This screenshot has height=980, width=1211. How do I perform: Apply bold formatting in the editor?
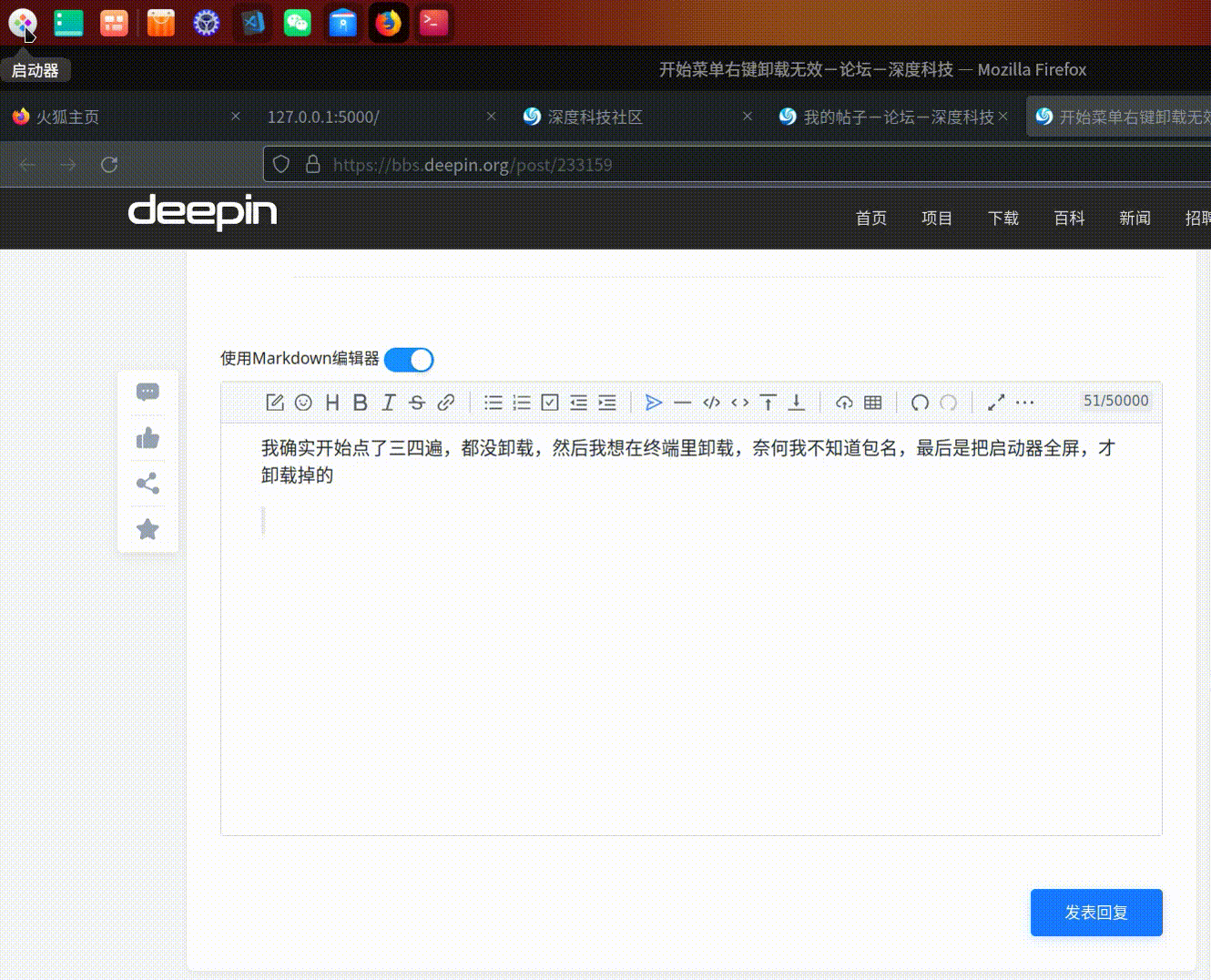point(360,402)
